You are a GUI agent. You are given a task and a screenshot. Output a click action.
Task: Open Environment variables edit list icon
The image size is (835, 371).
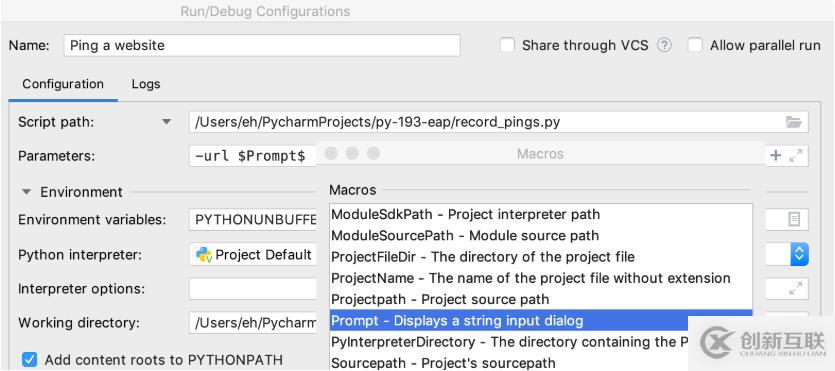tap(794, 219)
